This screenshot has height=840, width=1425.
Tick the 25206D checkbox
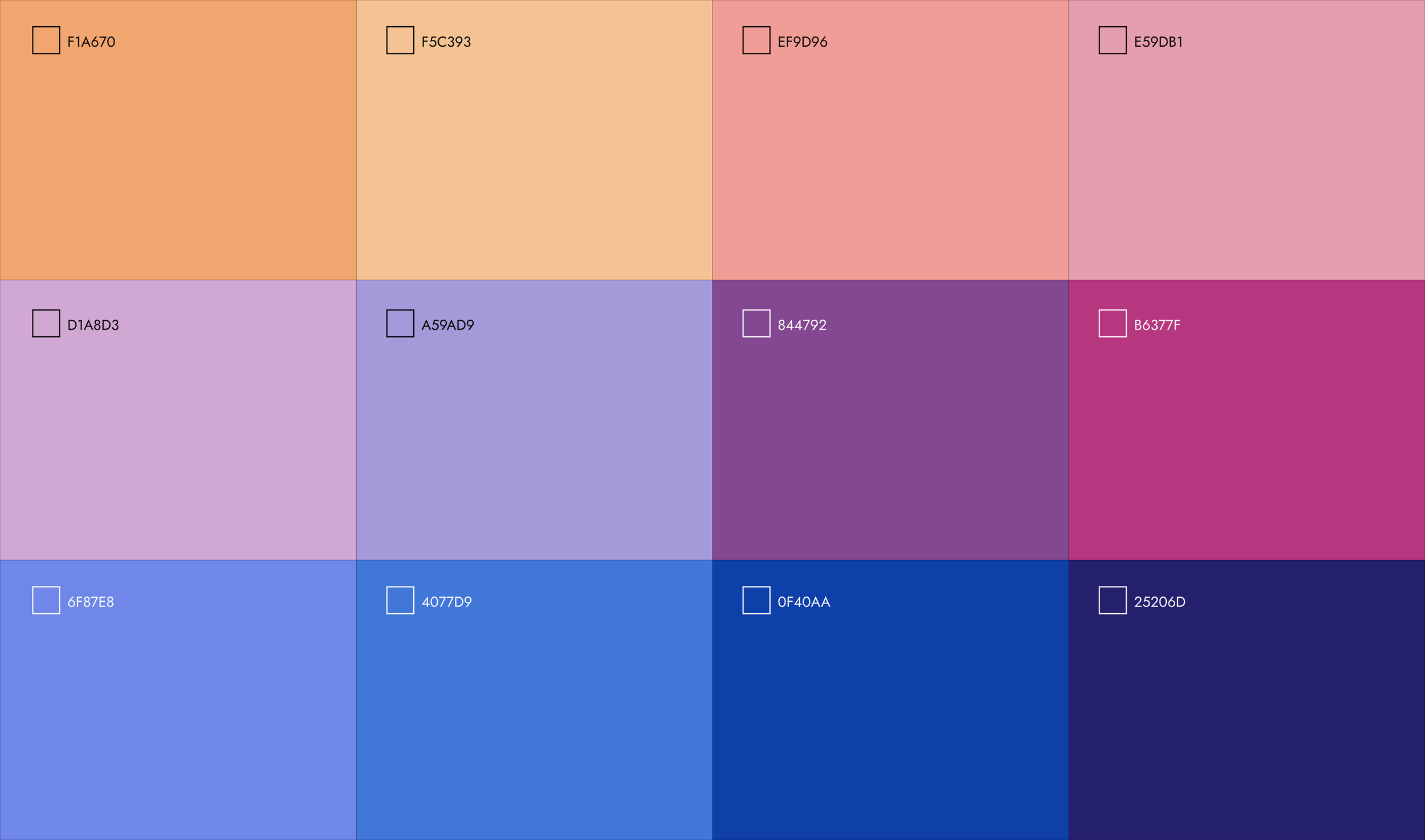pos(1113,601)
